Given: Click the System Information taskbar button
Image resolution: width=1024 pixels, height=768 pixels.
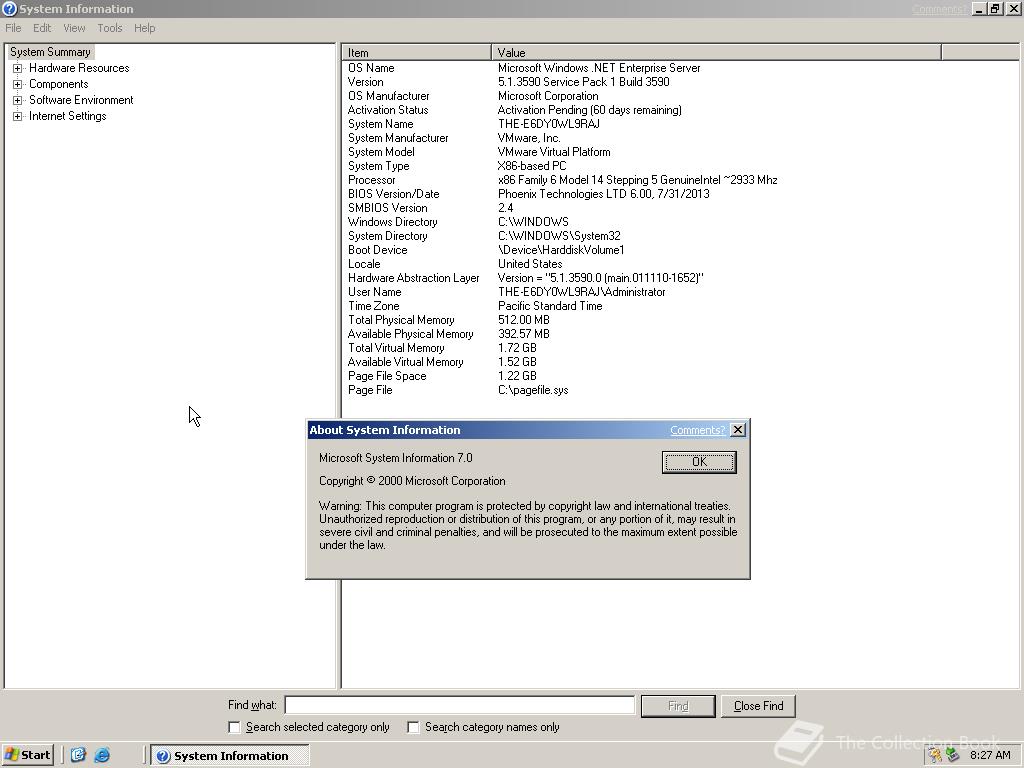Looking at the screenshot, I should tap(230, 756).
